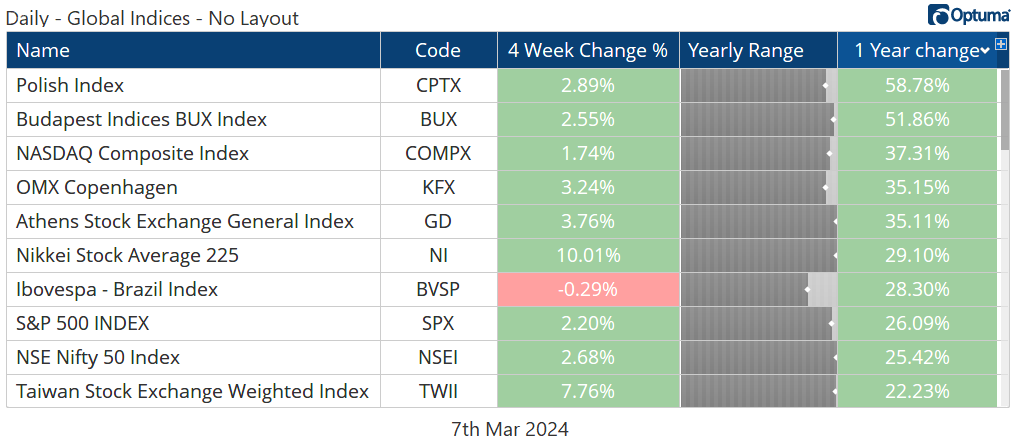Screen dimensions: 1016x444
Task: Click the Ibovespa yearly range bar
Action: click(758, 290)
